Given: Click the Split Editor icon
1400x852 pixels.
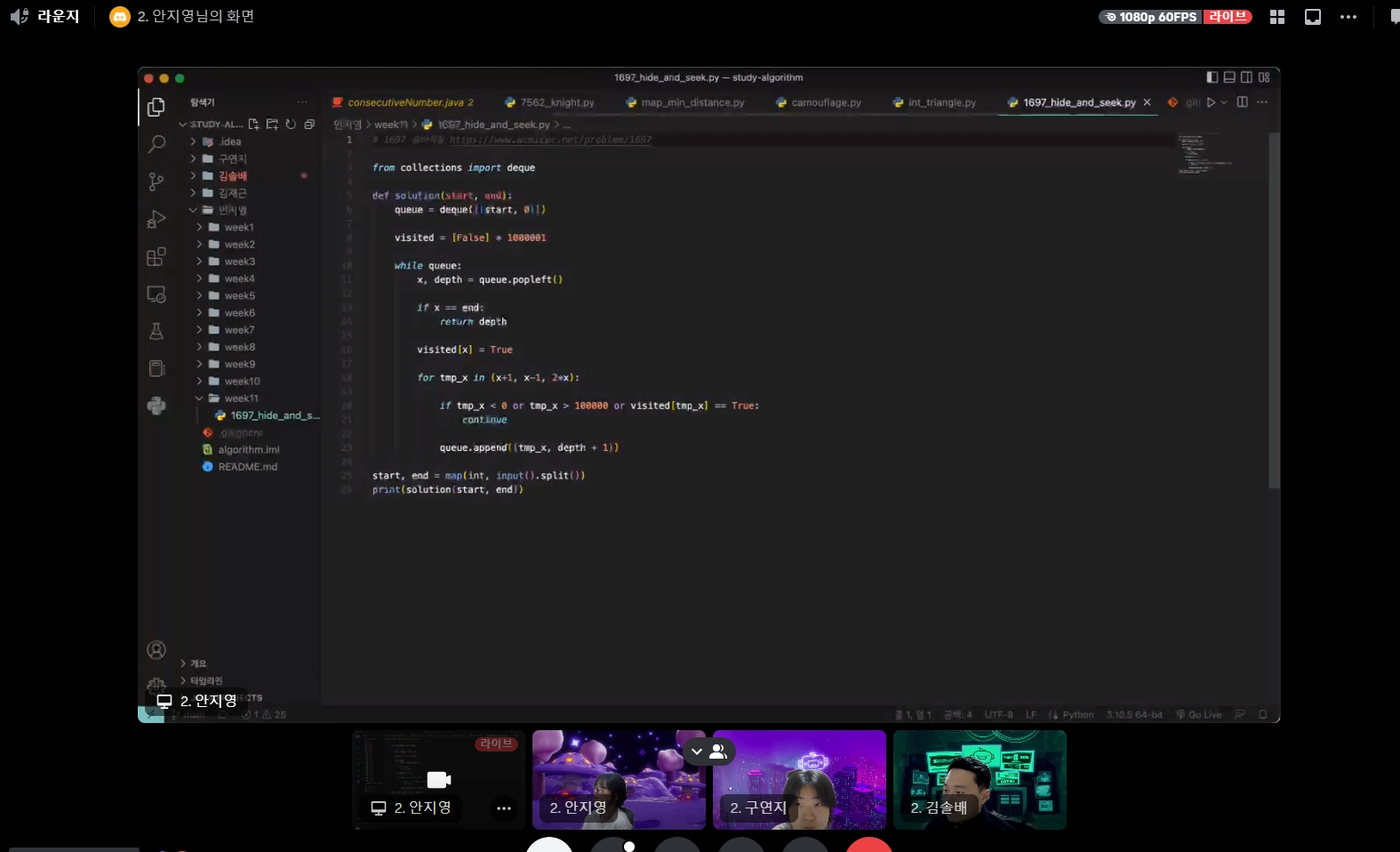Looking at the screenshot, I should pos(1243,102).
